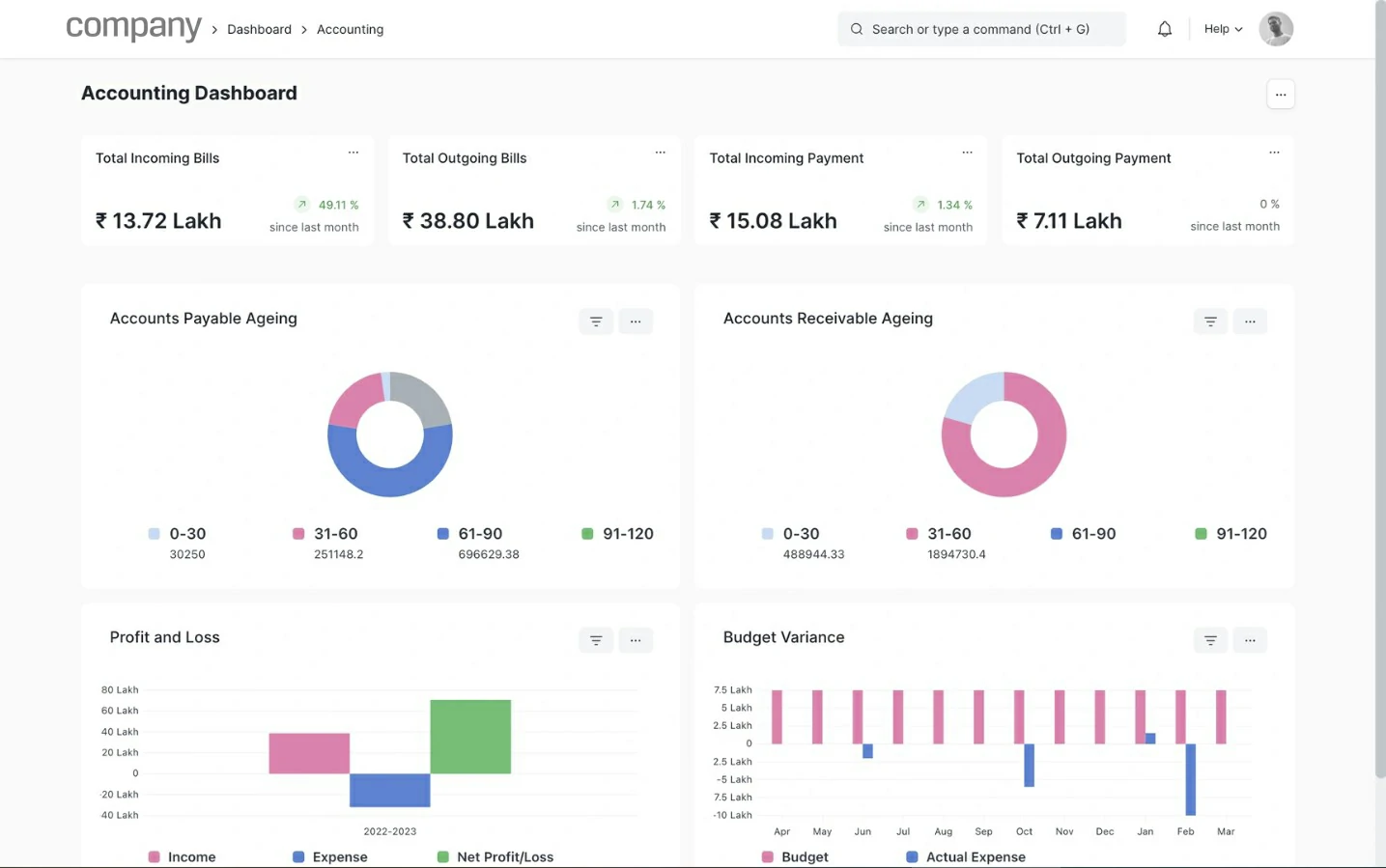Click the user profile avatar
This screenshot has width=1386, height=868.
click(x=1275, y=29)
